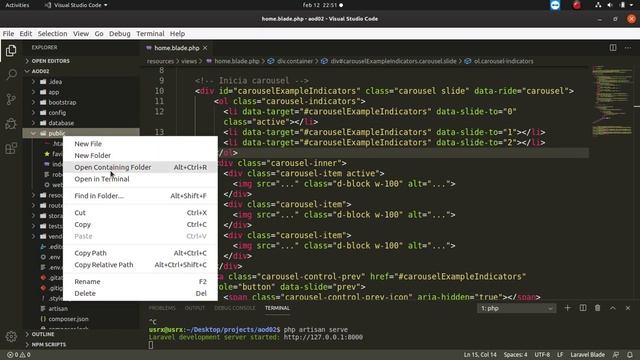Choose Rename from context menu
Image resolution: width=640 pixels, height=360 pixels.
pyautogui.click(x=140, y=281)
